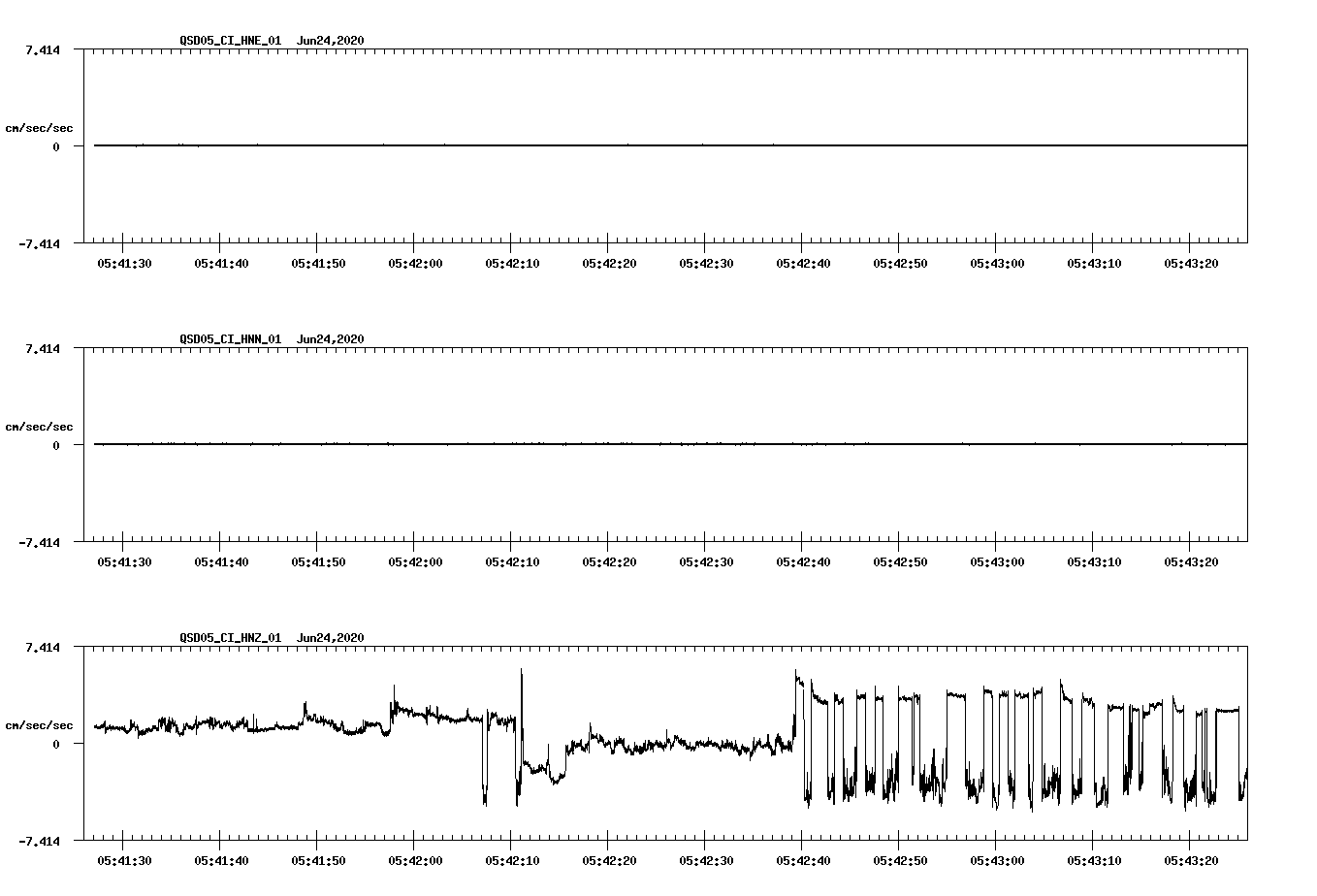Click the QSD05_CI_HNZ_01 Jun24,2020 title
Viewport: 1317px width, 896px height.
click(x=272, y=638)
